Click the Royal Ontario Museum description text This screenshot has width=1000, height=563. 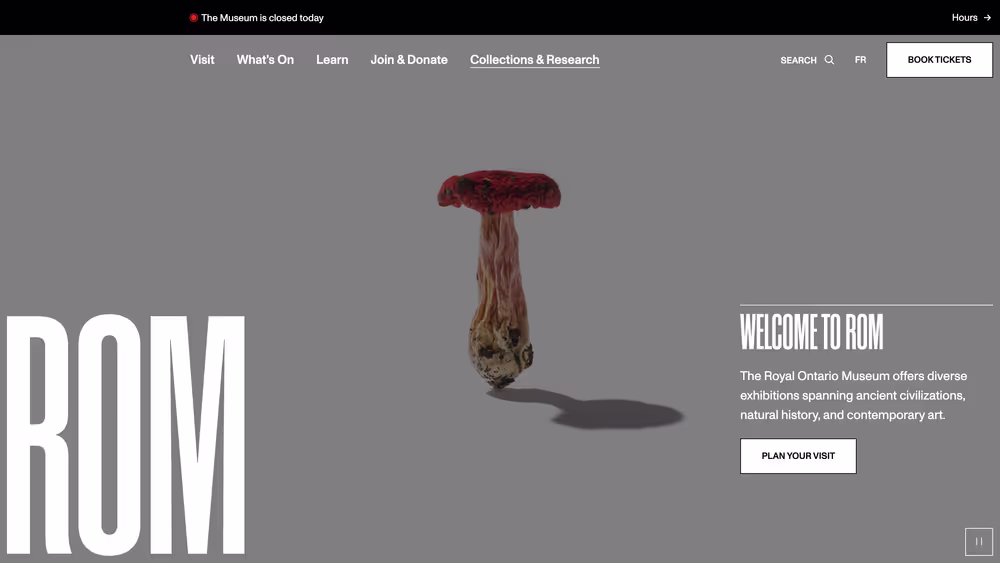click(853, 395)
